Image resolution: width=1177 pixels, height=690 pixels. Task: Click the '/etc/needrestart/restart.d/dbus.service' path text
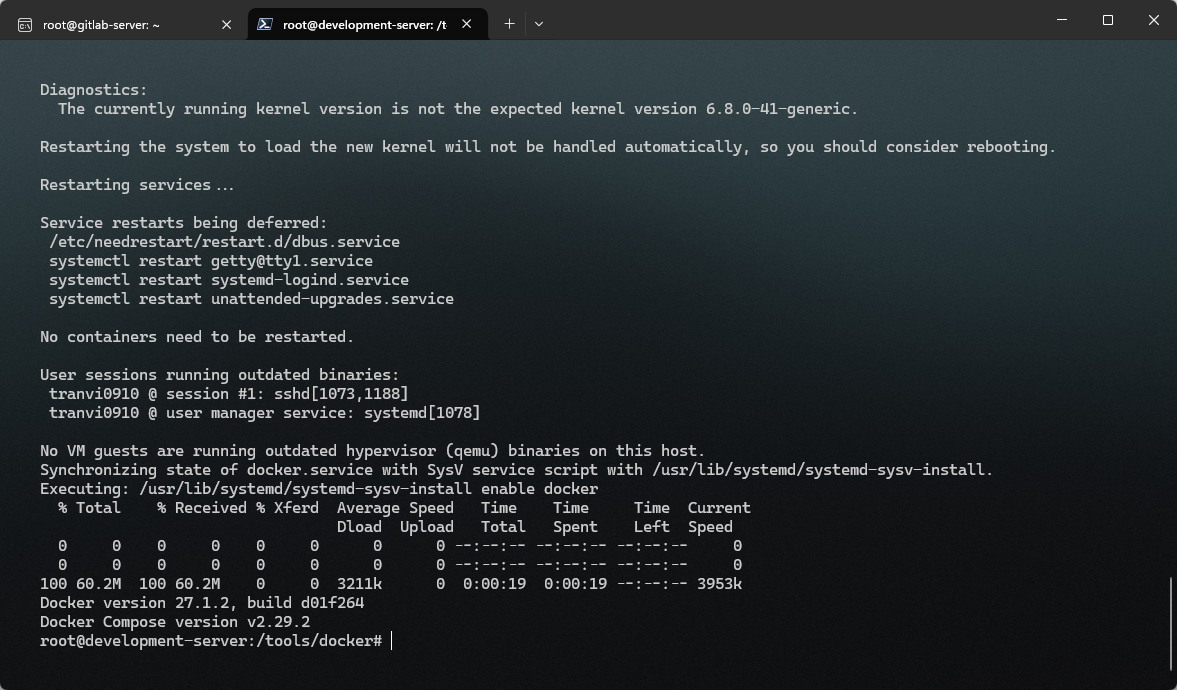pyautogui.click(x=224, y=242)
